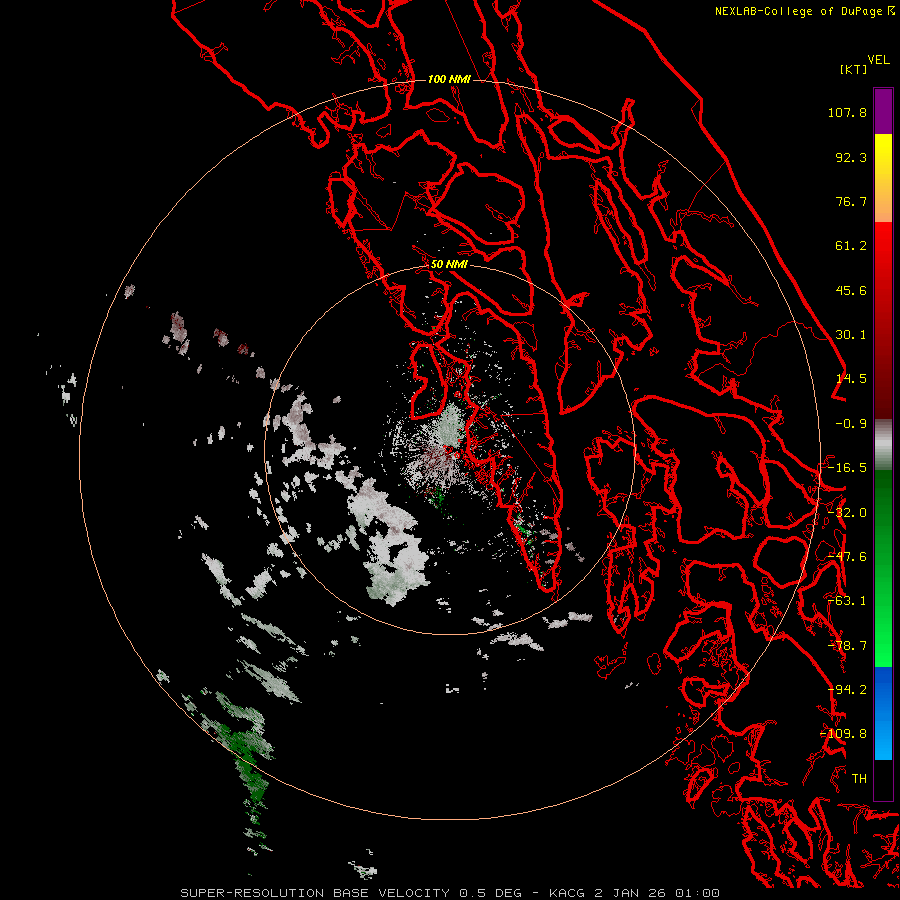Viewport: 900px width, 900px height.
Task: Click the 92.3 legend value
Action: tap(851, 157)
